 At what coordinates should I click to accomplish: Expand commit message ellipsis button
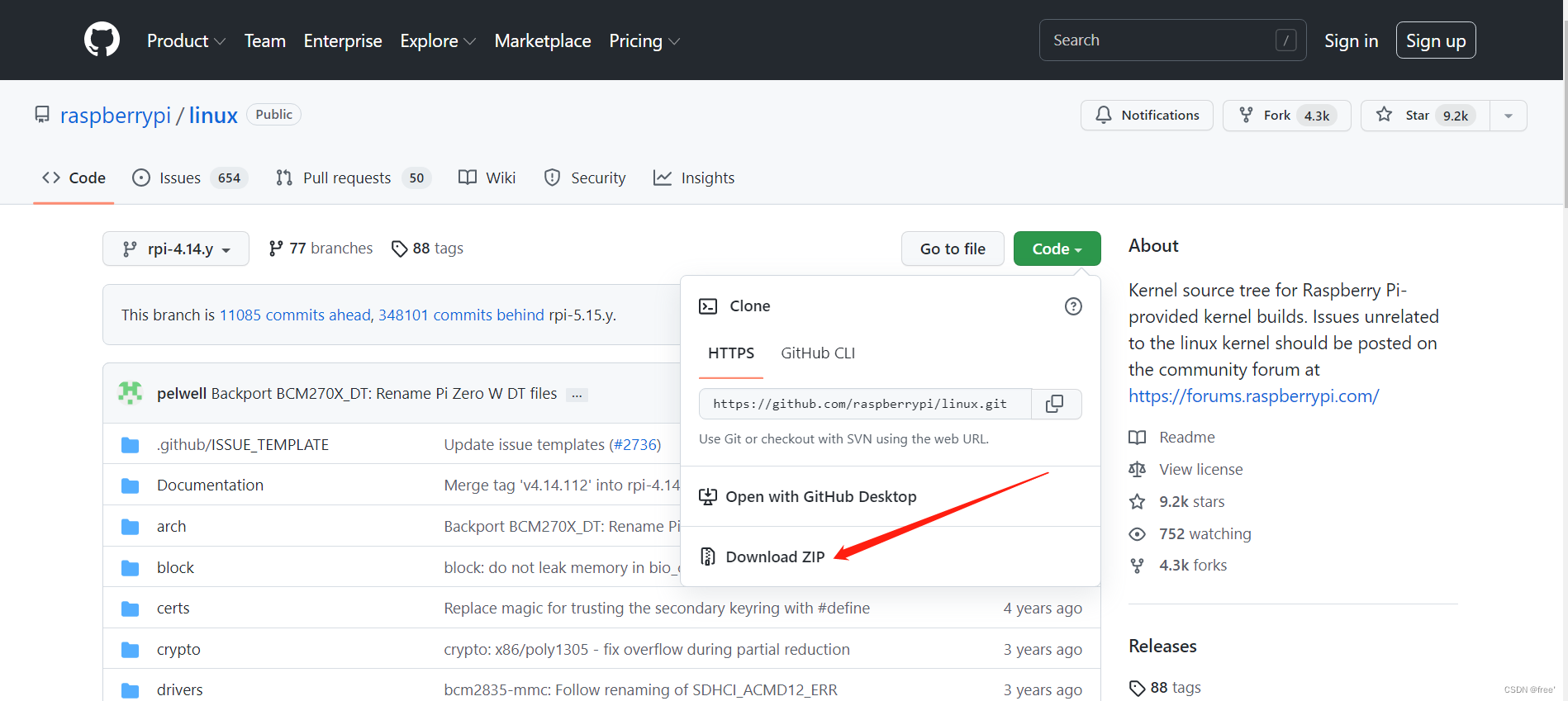[x=577, y=395]
